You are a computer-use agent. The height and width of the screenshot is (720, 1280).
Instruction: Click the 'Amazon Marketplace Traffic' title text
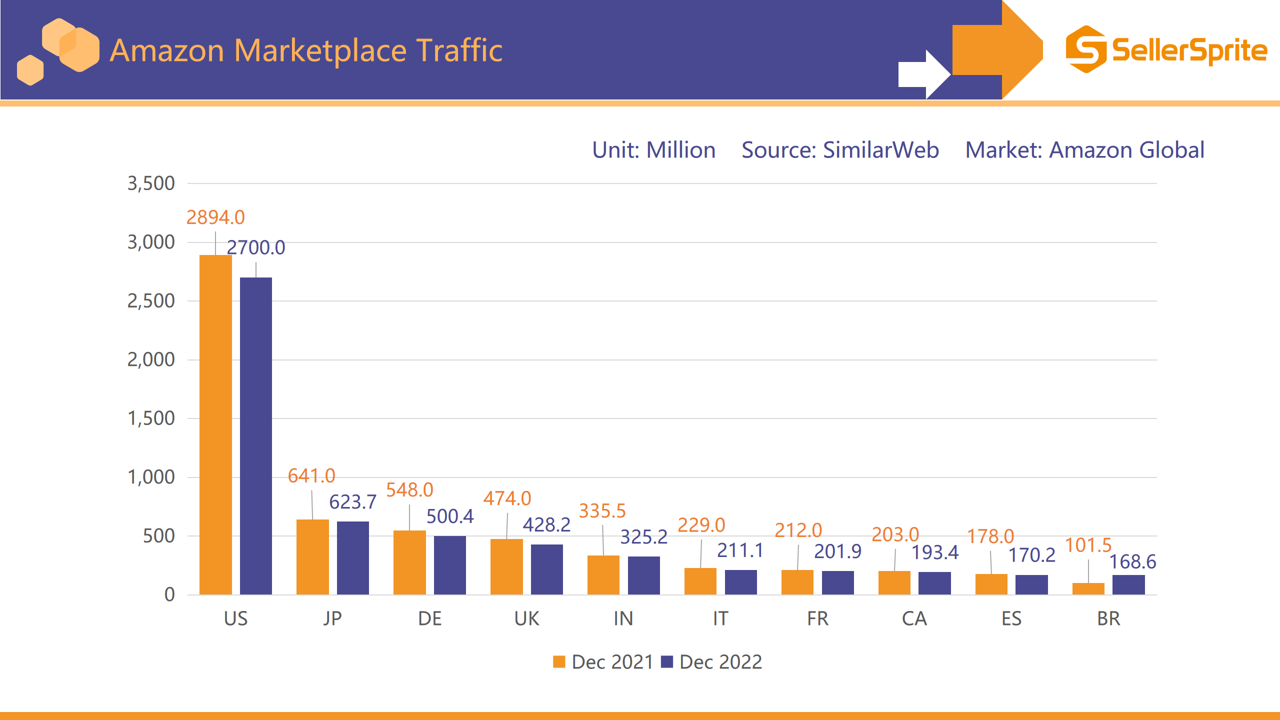[305, 50]
